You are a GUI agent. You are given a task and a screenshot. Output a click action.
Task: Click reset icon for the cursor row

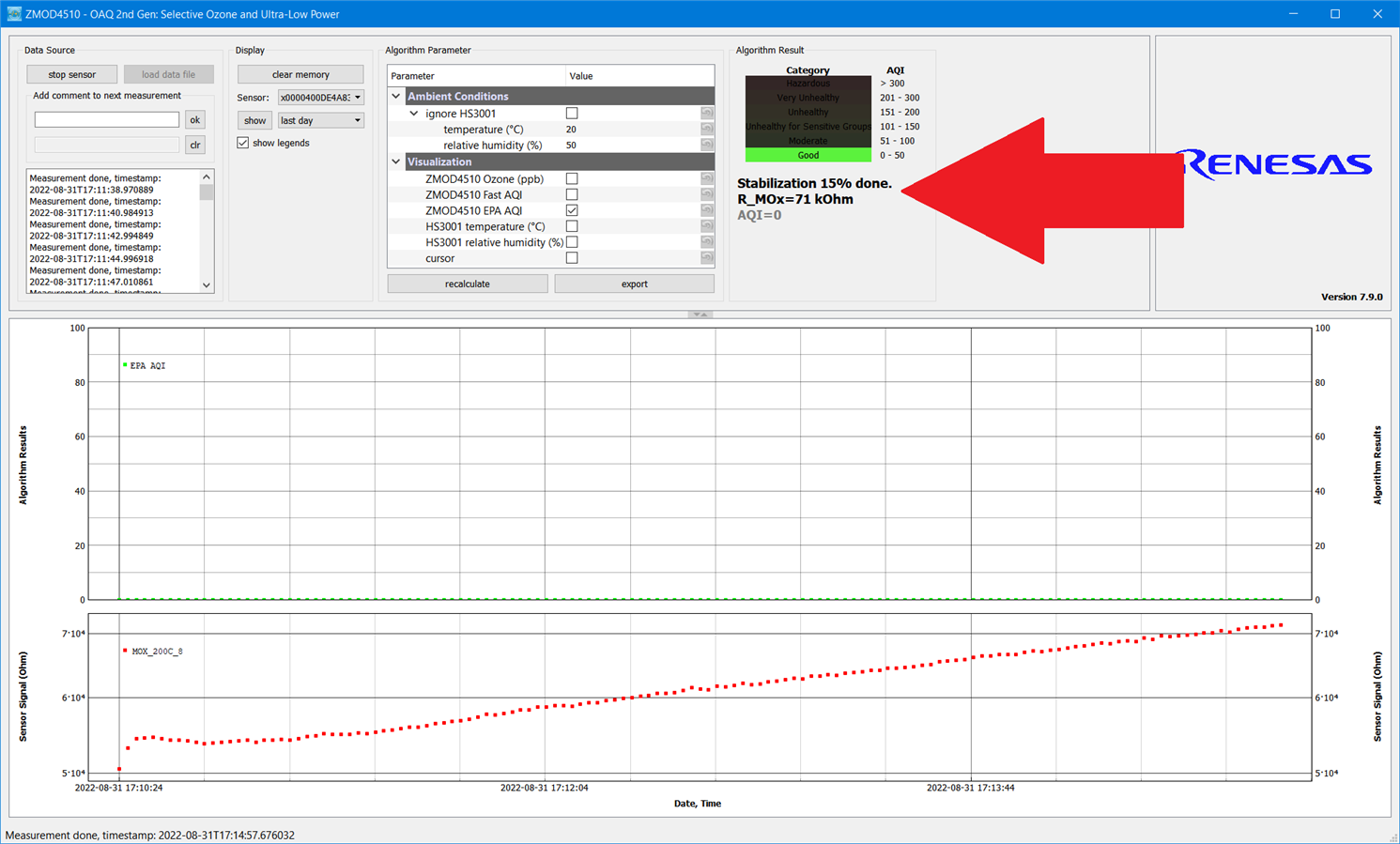[706, 258]
